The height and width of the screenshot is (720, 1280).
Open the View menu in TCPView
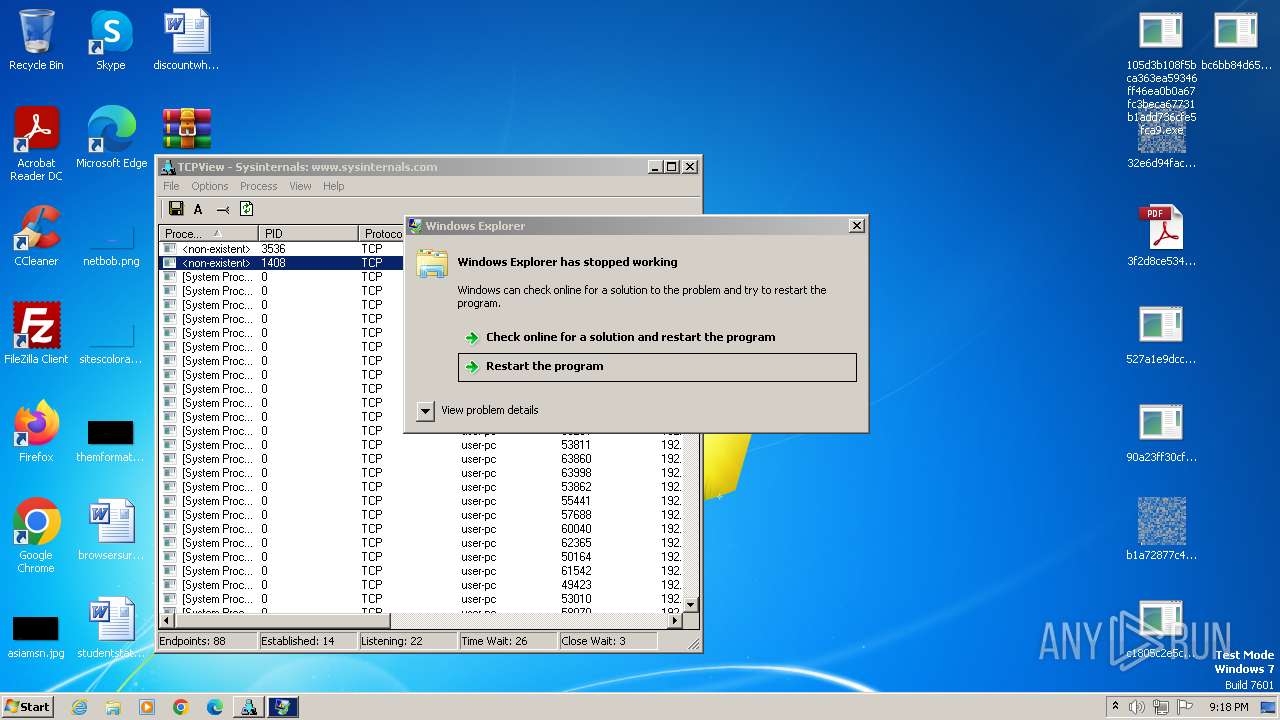click(300, 186)
